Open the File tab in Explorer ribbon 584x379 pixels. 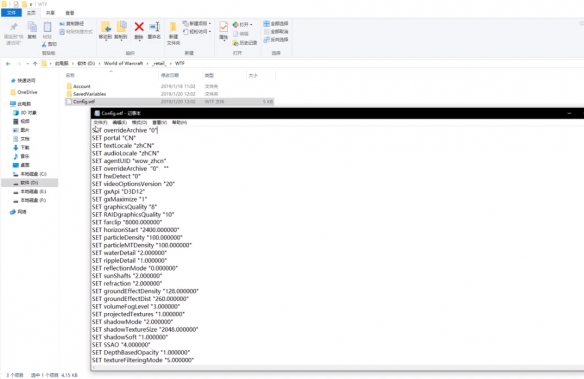pos(11,13)
